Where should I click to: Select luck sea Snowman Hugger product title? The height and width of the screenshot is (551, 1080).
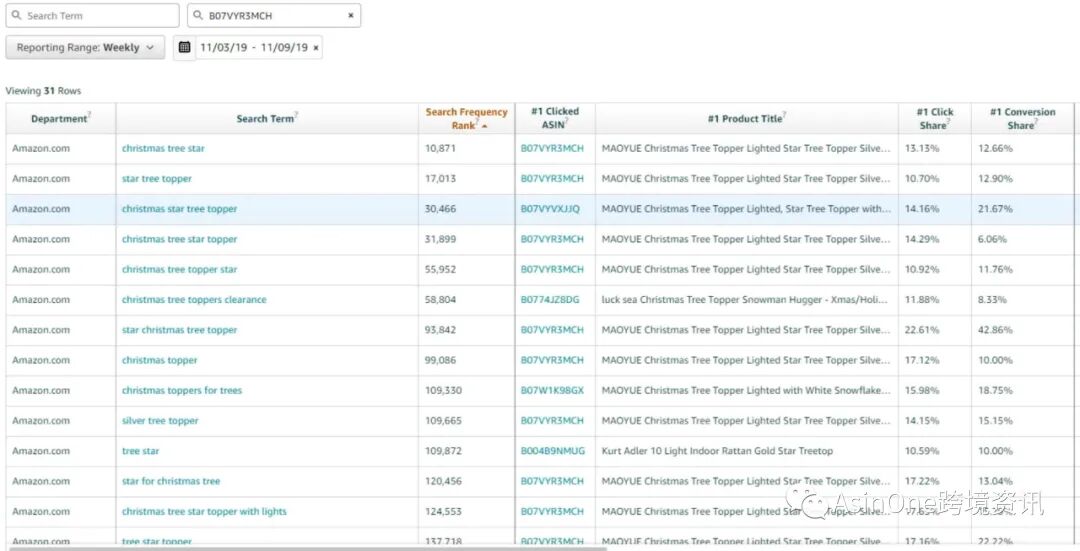(x=745, y=300)
